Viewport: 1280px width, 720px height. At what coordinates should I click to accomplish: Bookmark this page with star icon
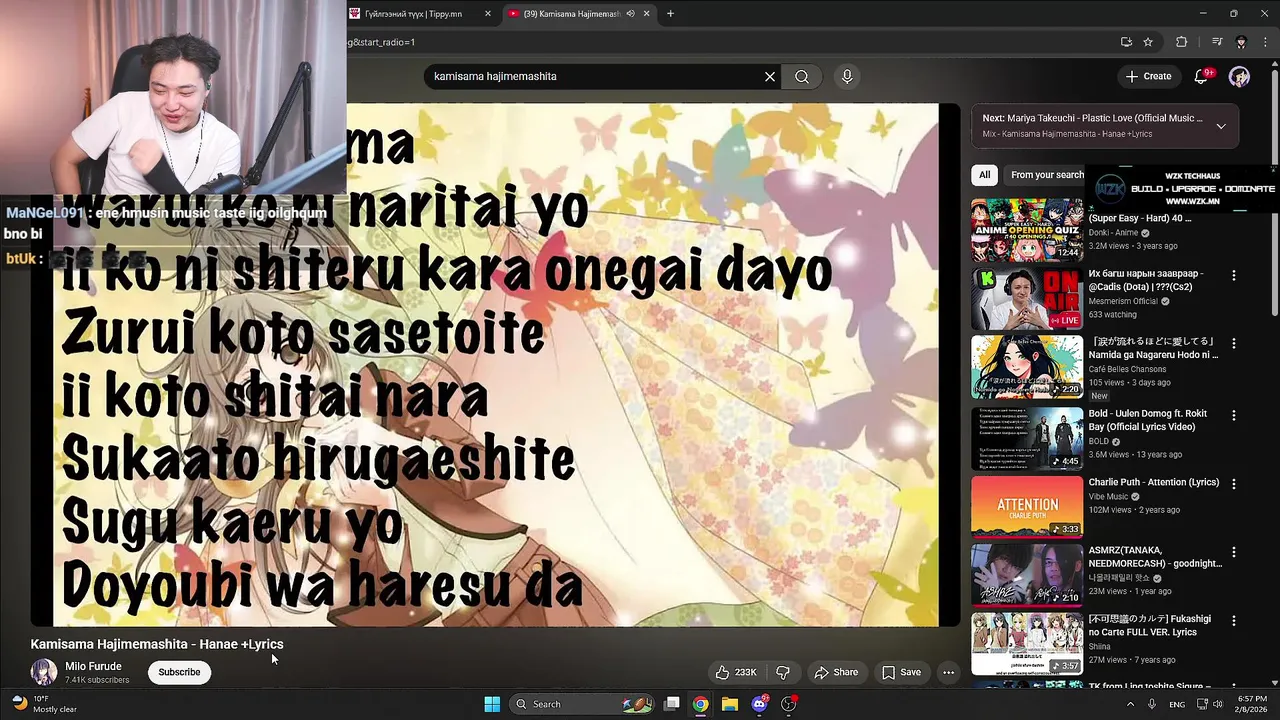click(x=1148, y=42)
